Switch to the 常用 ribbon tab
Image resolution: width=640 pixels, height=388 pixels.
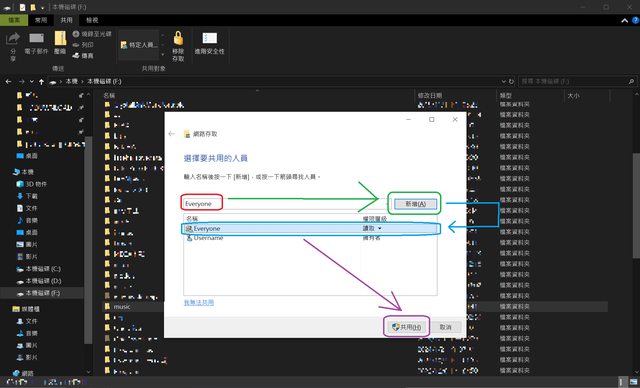41,20
